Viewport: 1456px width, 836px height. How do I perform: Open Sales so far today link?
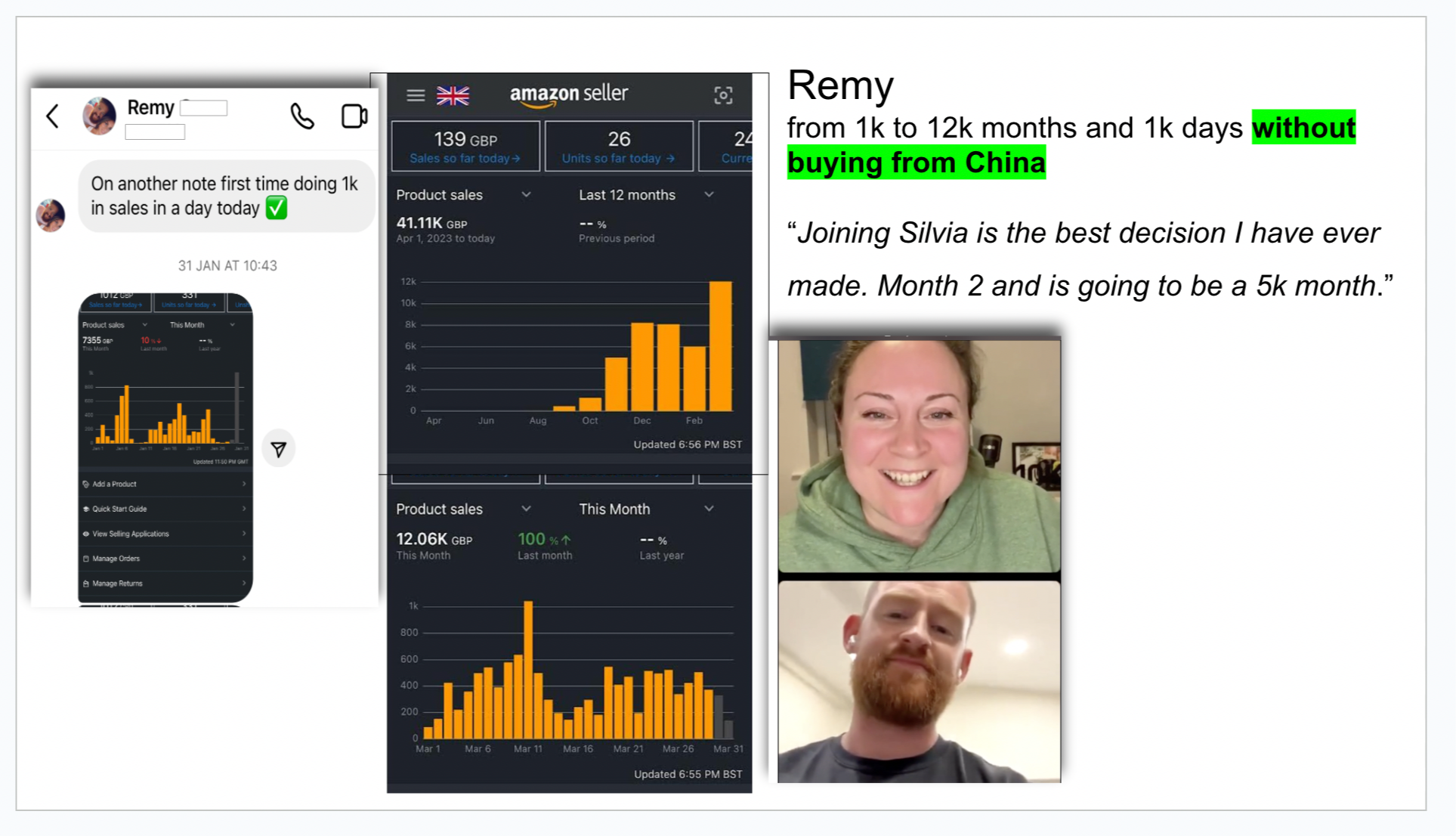(465, 159)
